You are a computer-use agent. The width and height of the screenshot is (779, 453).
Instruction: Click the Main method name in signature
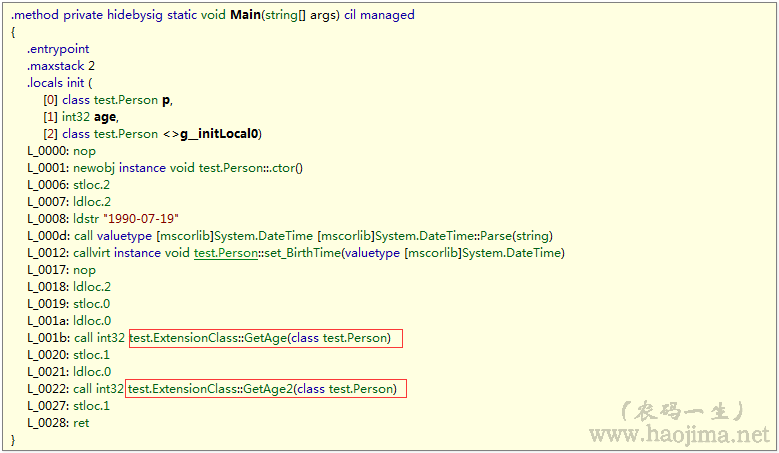pos(245,15)
